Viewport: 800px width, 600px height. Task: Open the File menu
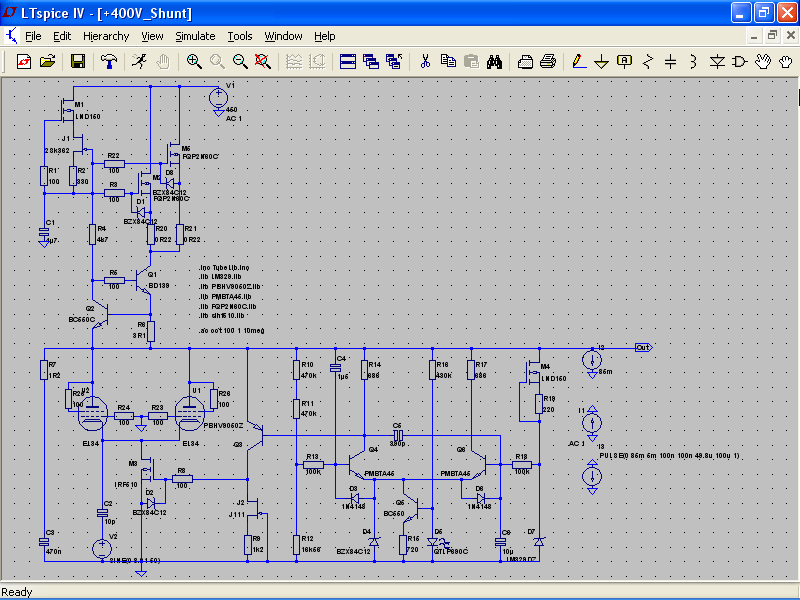[x=33, y=36]
